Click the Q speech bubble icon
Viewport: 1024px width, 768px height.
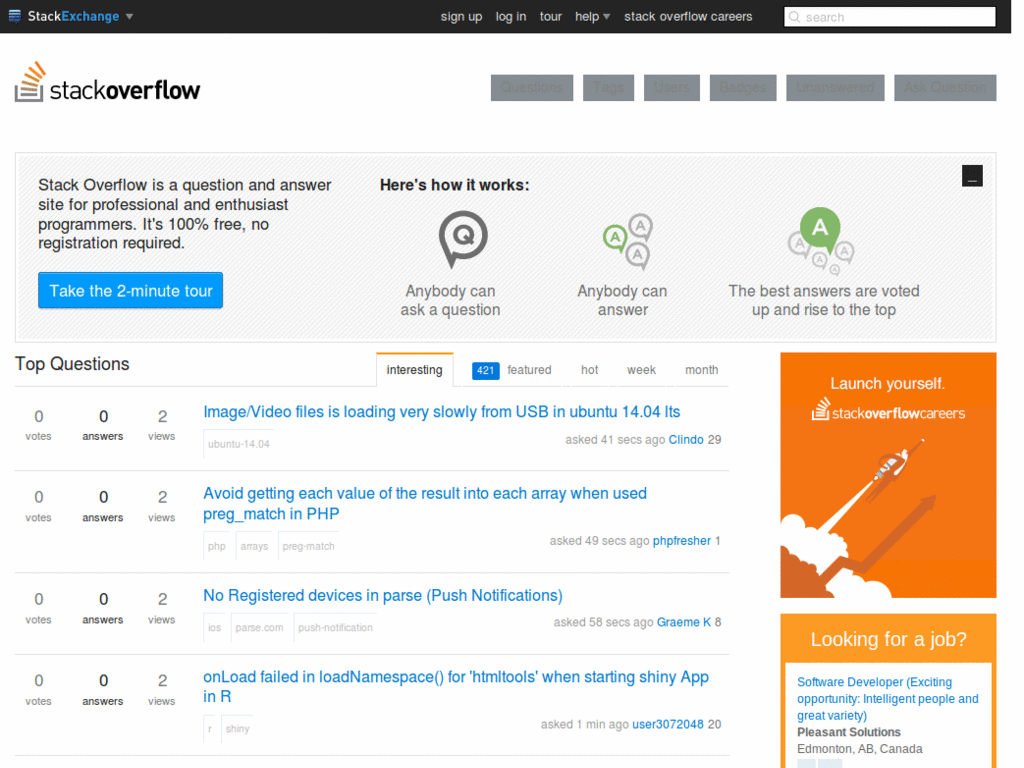(462, 238)
